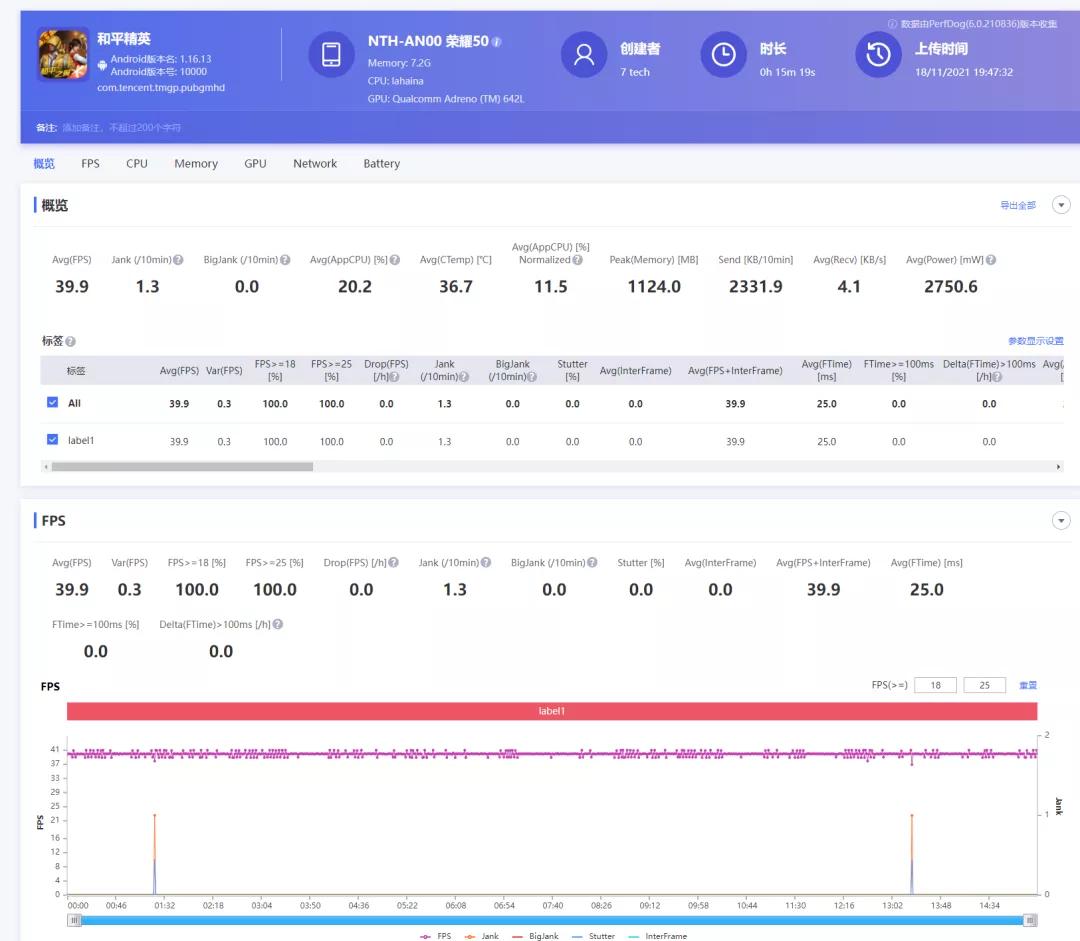Click the duration clock icon

723,54
